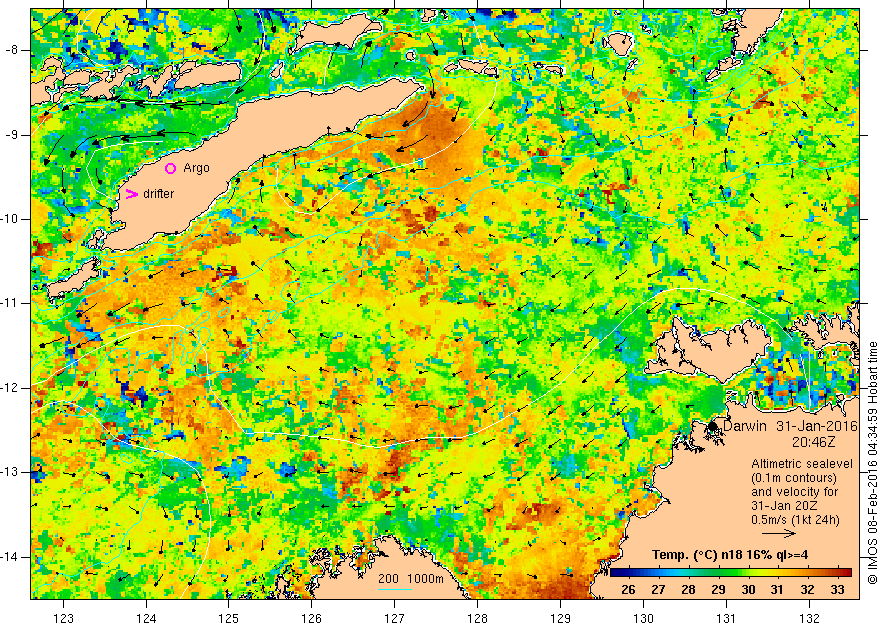Click the dark red 33° end of colorbar
Image resolution: width=880 pixels, height=630 pixels.
[846, 573]
